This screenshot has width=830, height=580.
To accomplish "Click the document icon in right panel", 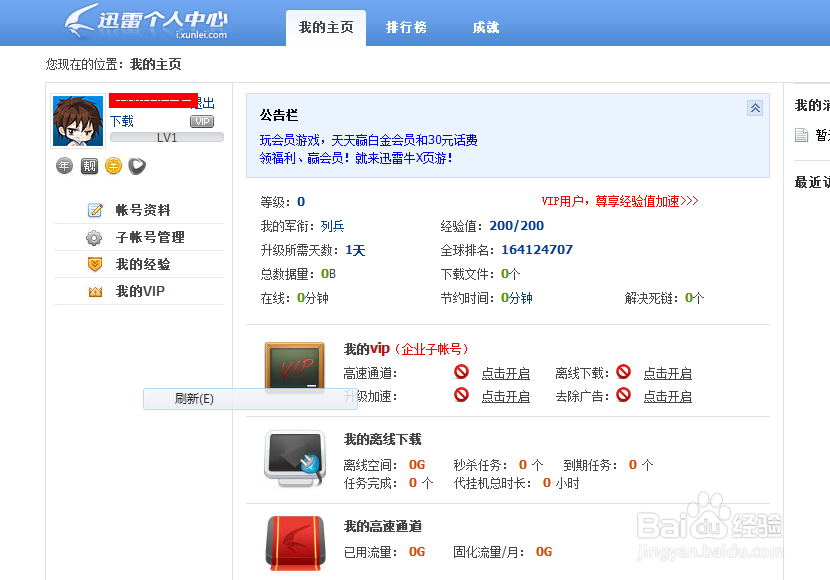I will (x=801, y=135).
